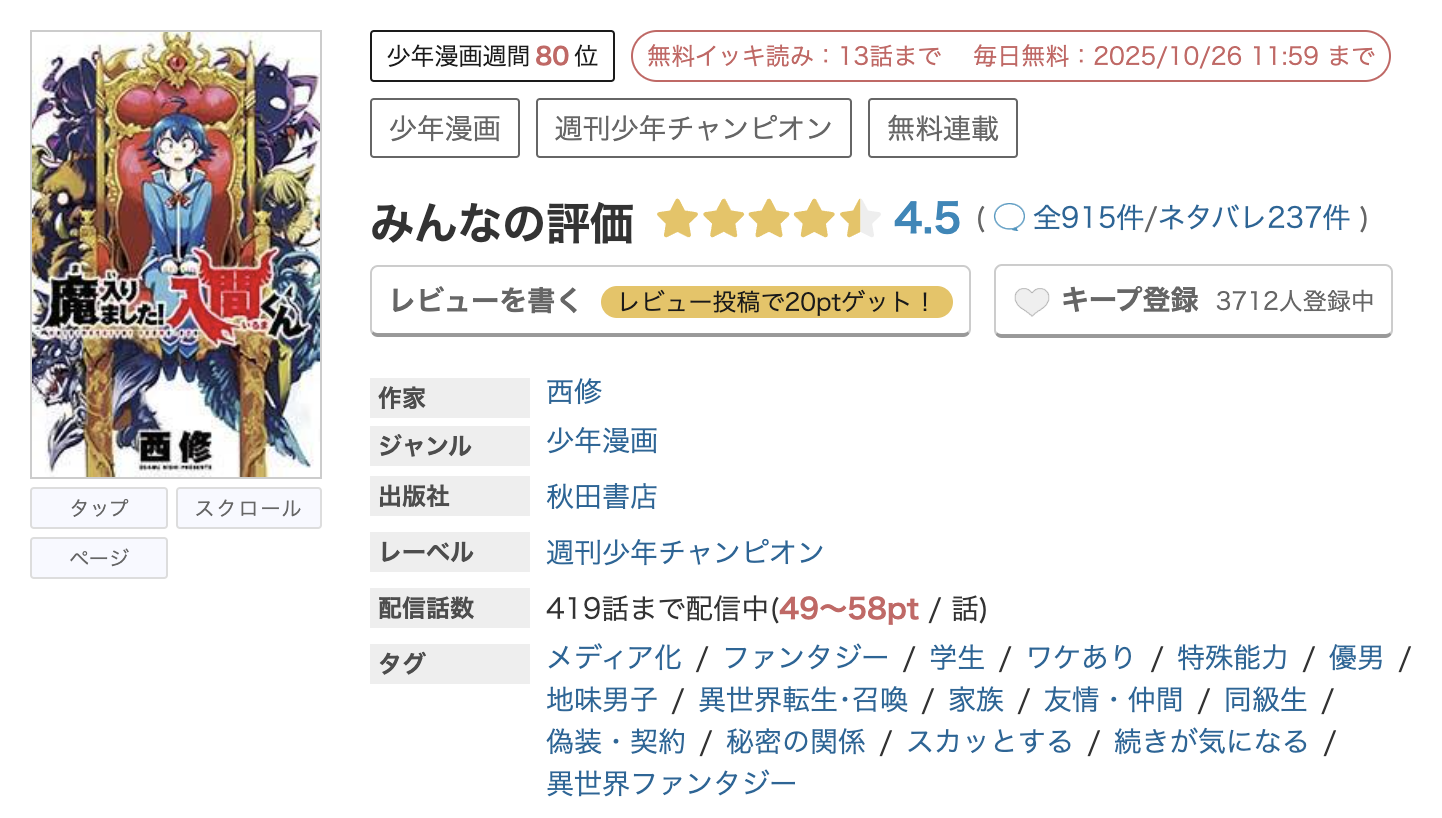The height and width of the screenshot is (818, 1442).
Task: Open the manga cover thumbnail
Action: [x=176, y=254]
